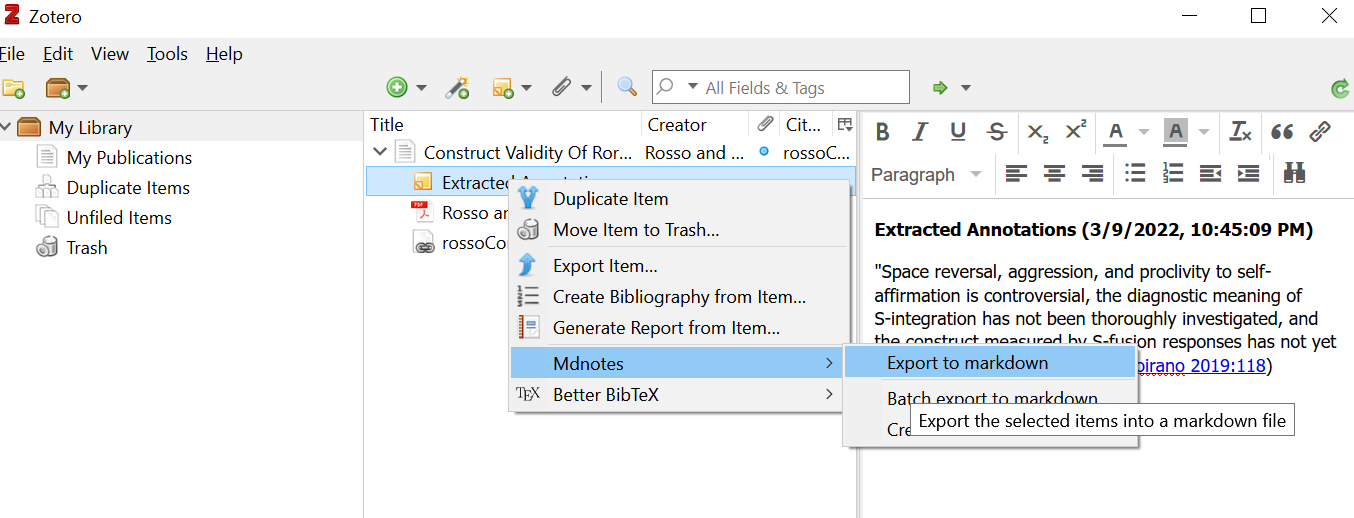Click the Sync with Zotero icon
Image resolution: width=1354 pixels, height=518 pixels.
coord(1341,89)
